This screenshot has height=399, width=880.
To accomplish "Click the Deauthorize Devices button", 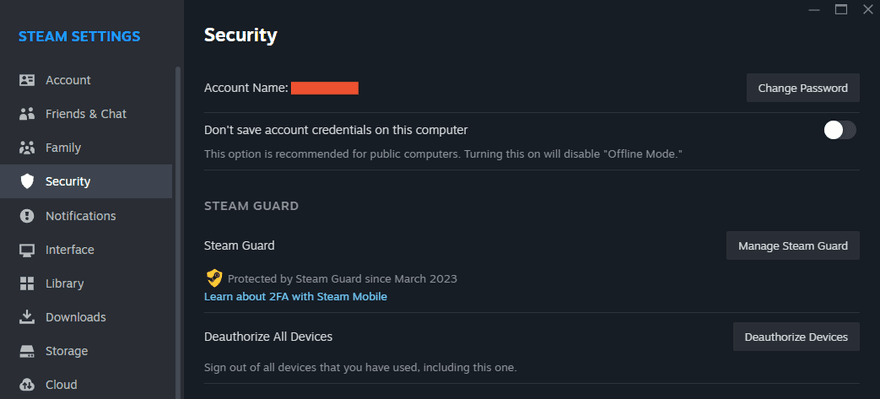I will click(796, 337).
